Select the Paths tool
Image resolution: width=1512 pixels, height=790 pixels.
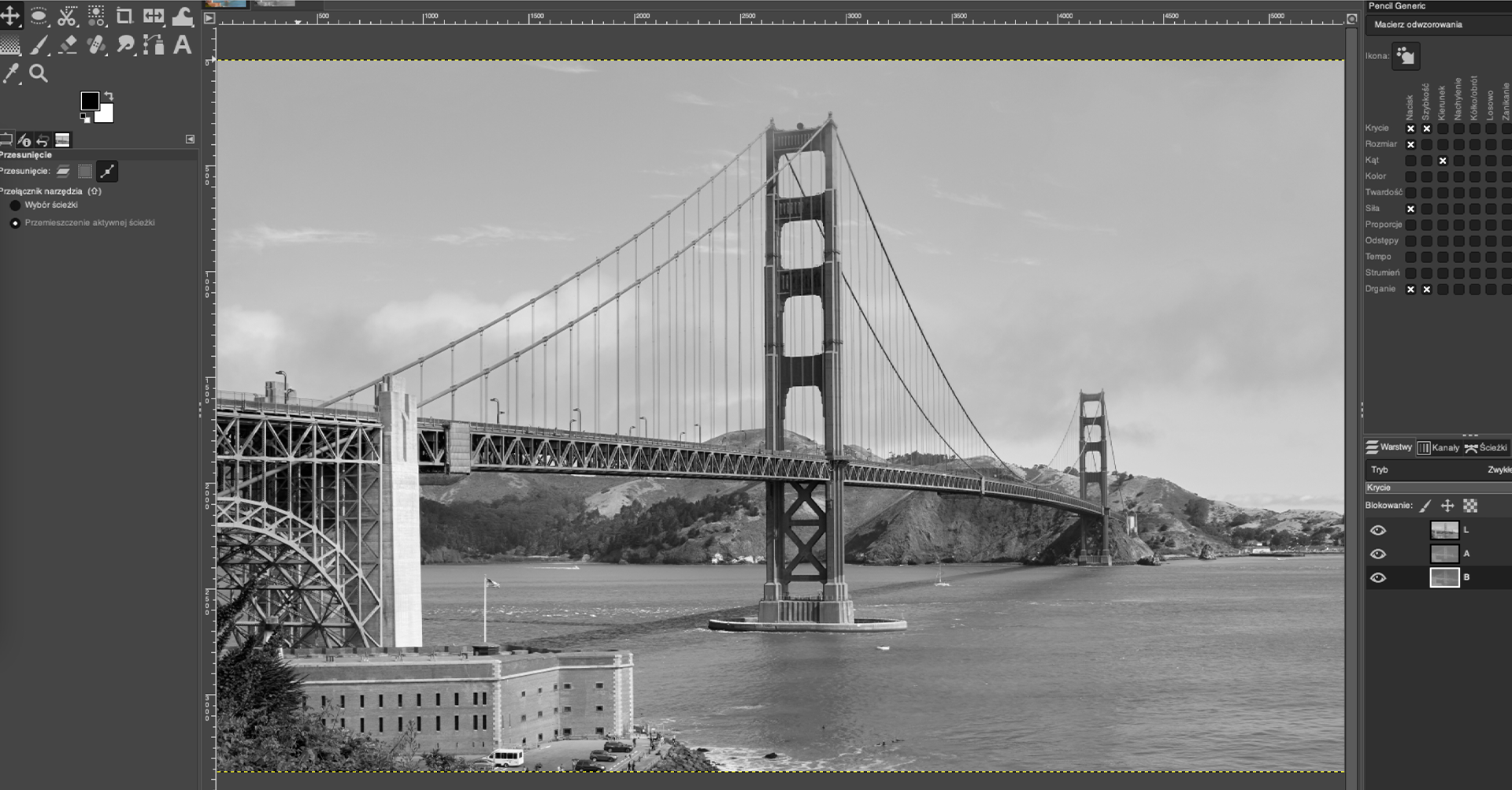[154, 45]
